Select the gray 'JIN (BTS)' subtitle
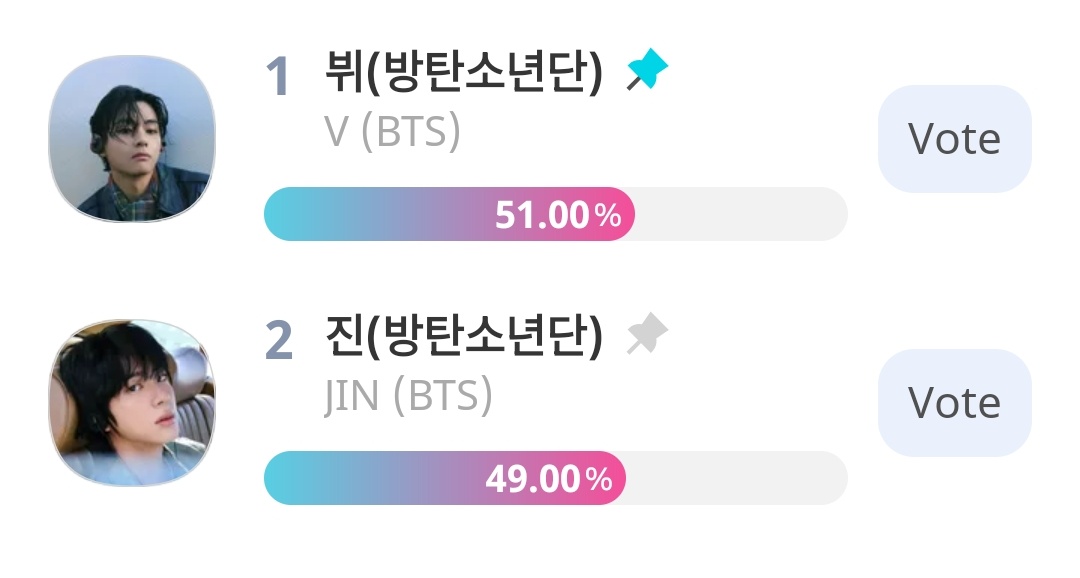Image resolution: width=1080 pixels, height=578 pixels. pyautogui.click(x=408, y=395)
